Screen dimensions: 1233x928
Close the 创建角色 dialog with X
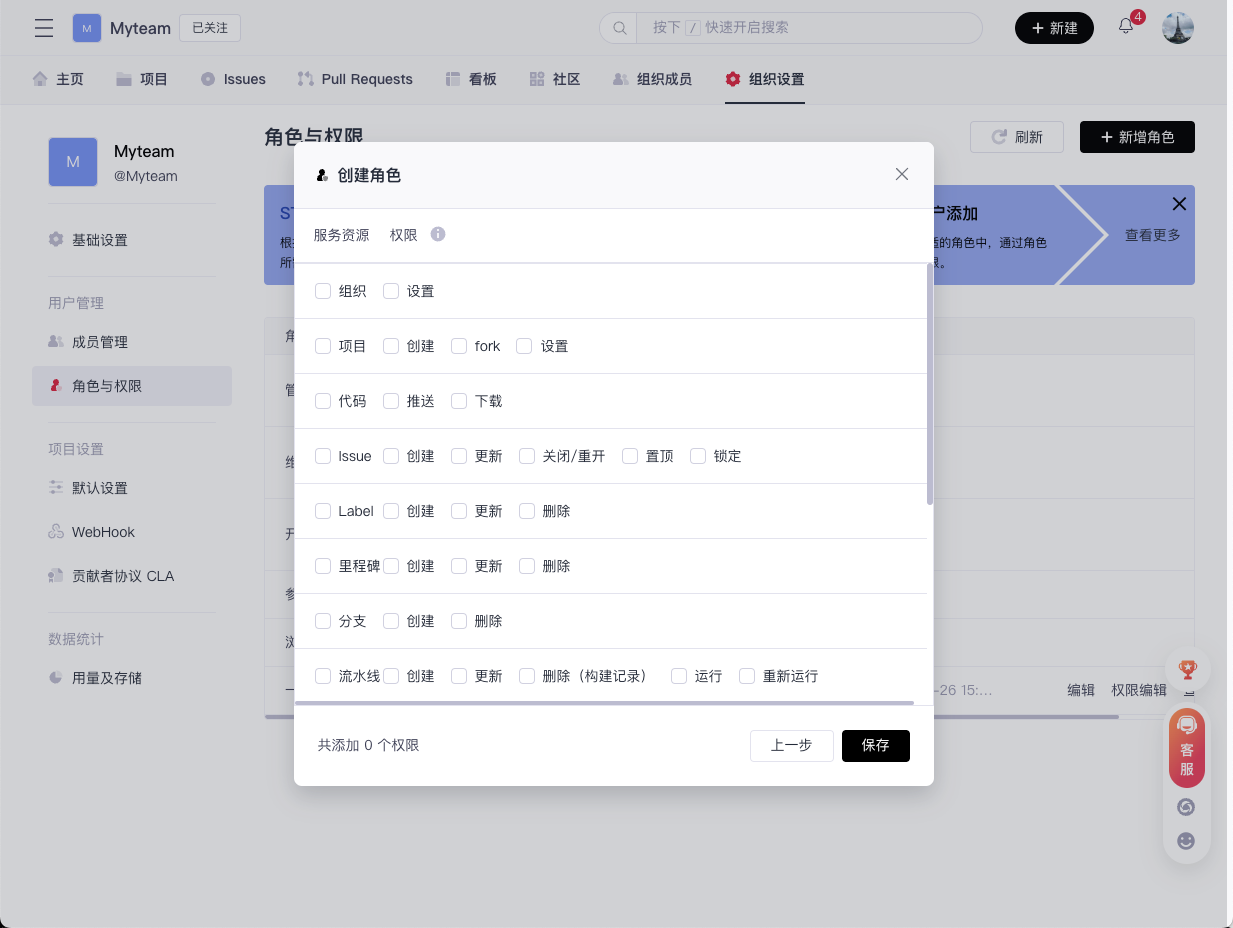[902, 174]
